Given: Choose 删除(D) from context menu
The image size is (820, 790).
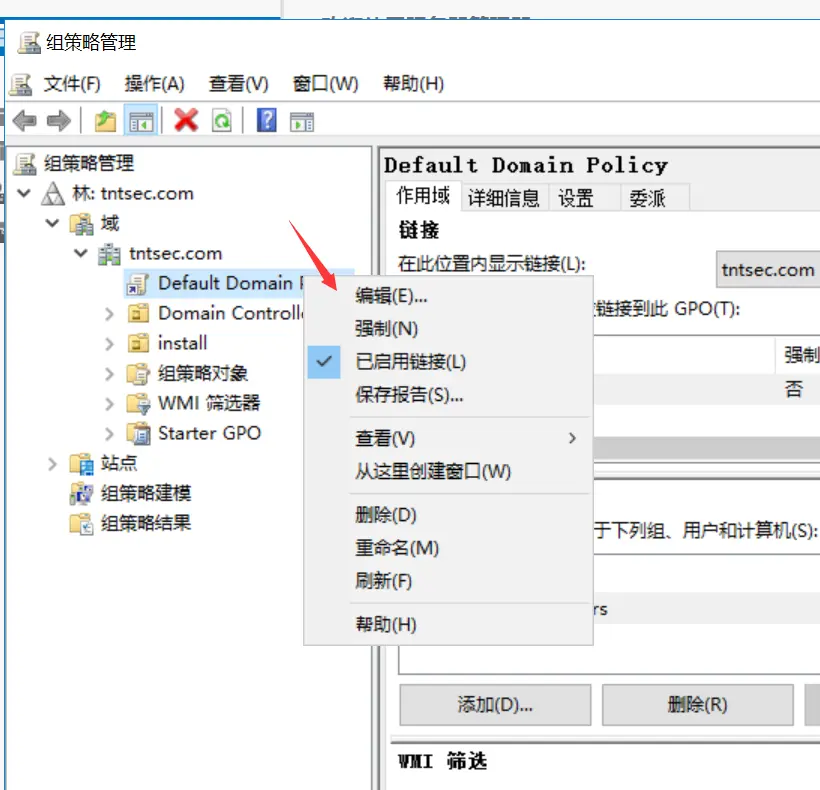Looking at the screenshot, I should [x=448, y=515].
